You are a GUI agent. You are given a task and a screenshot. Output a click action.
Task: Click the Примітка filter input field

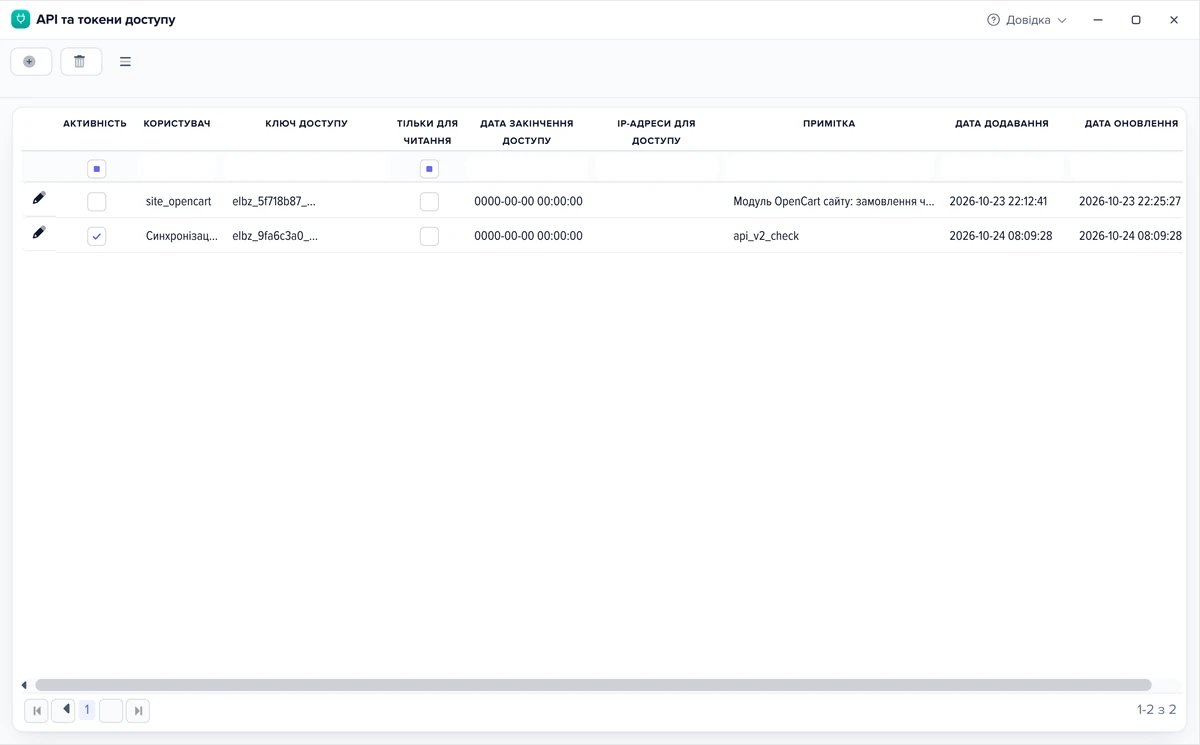[829, 168]
